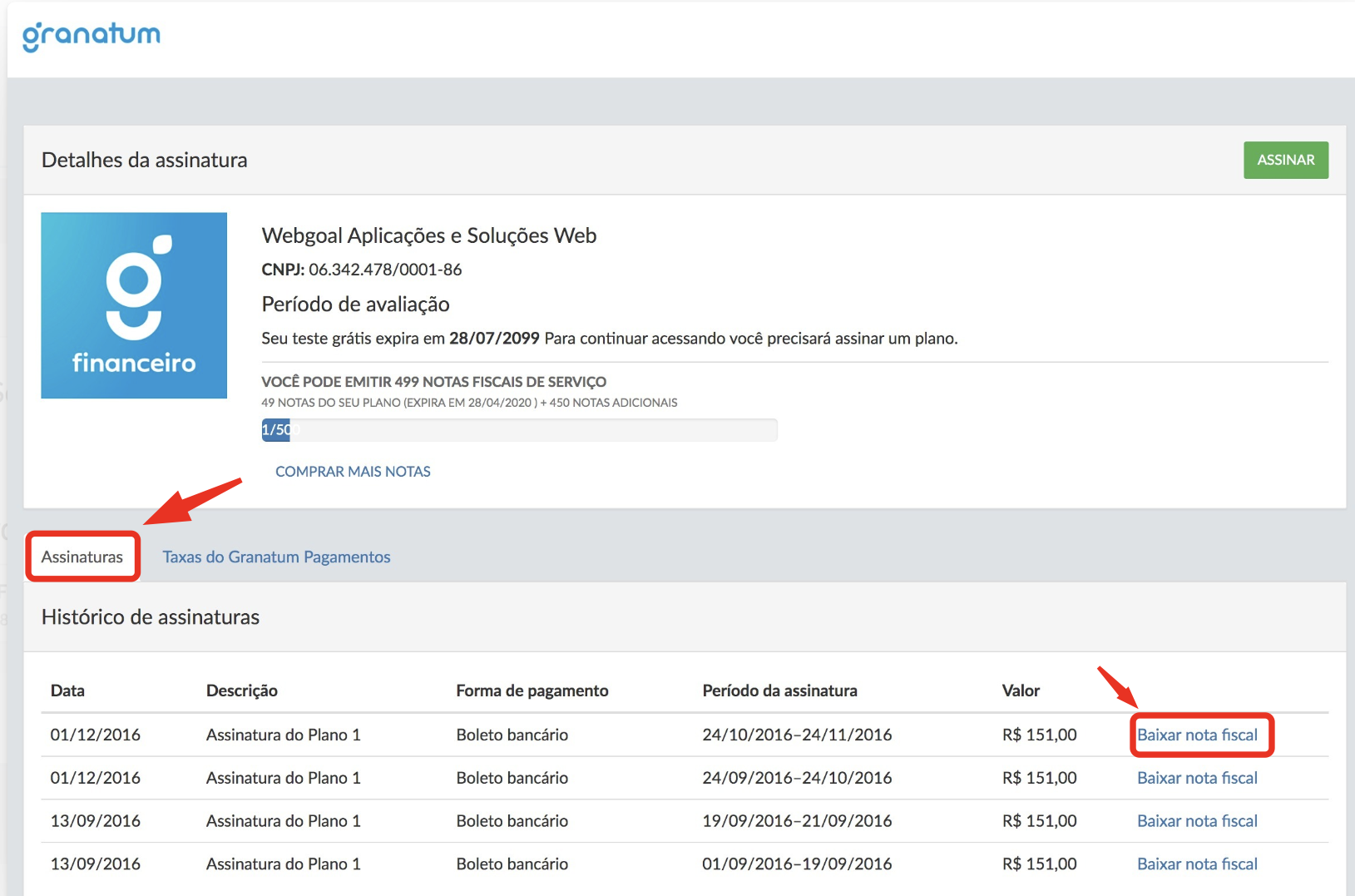The height and width of the screenshot is (896, 1355).
Task: Download nota fiscal for period 19/09/2016–21/09/2016
Action: 1197,821
